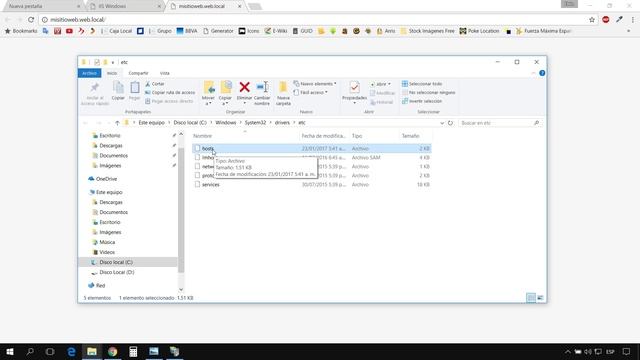Check the checkbox beside hosts file
This screenshot has width=640, height=360.
click(197, 149)
